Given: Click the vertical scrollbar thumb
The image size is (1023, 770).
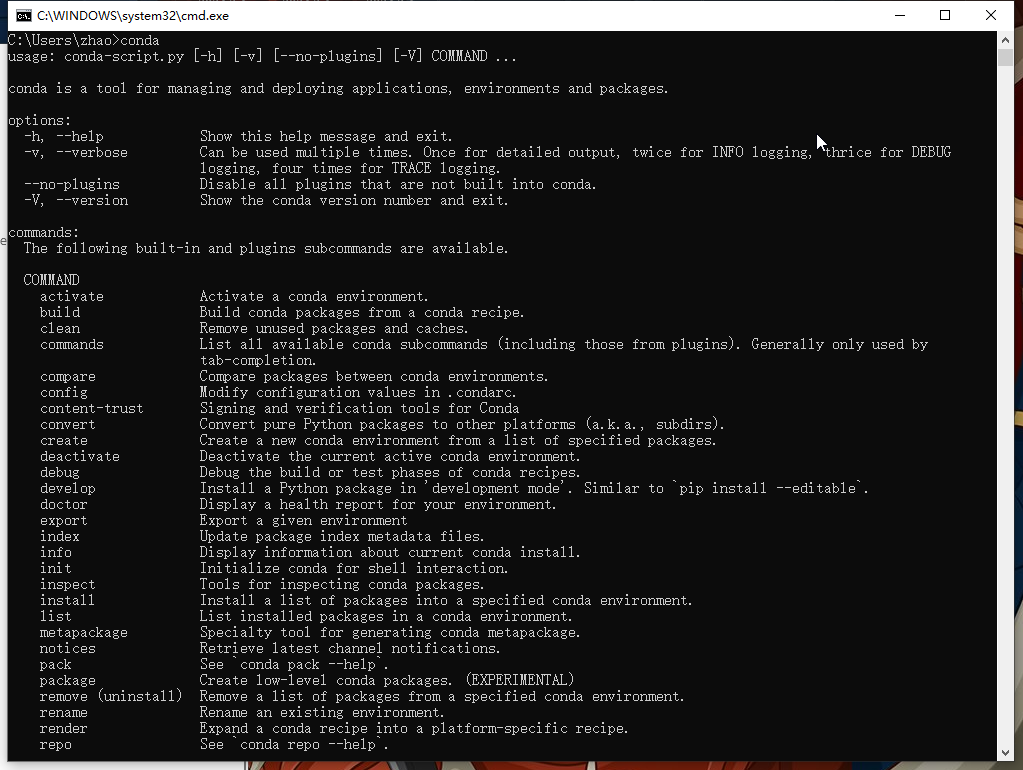Looking at the screenshot, I should (x=1006, y=57).
